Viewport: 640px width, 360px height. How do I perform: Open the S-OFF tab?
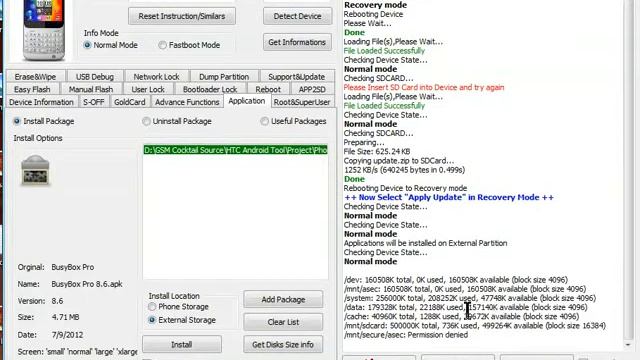(93, 102)
